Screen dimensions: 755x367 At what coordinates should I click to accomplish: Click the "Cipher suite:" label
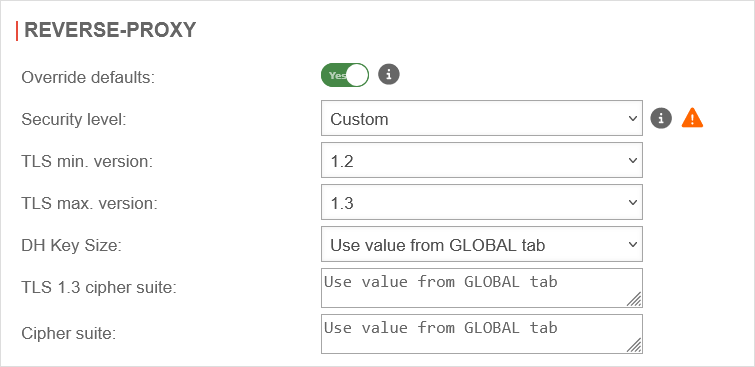tap(69, 333)
